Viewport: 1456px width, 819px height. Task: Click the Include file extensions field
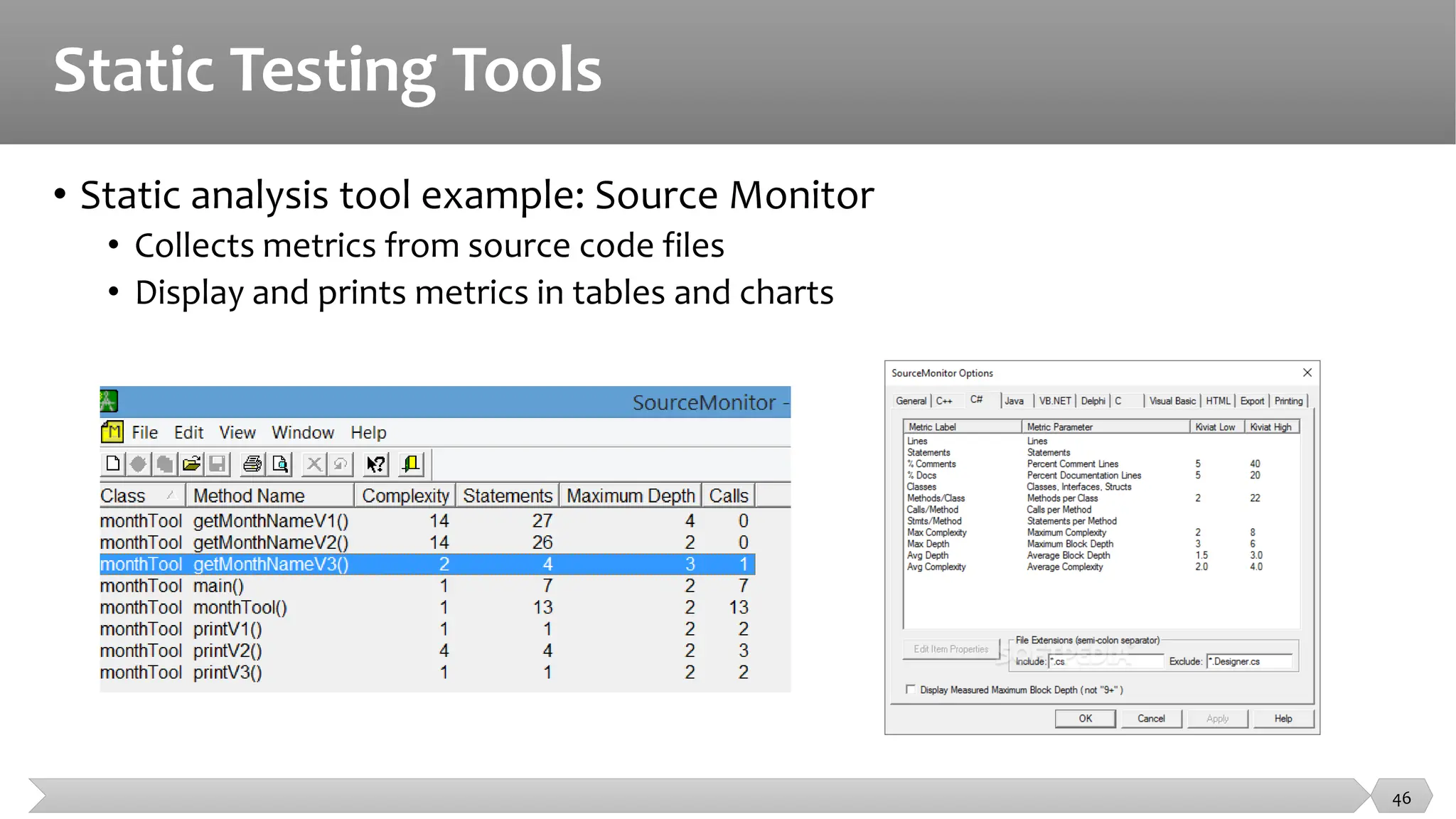pos(1106,661)
